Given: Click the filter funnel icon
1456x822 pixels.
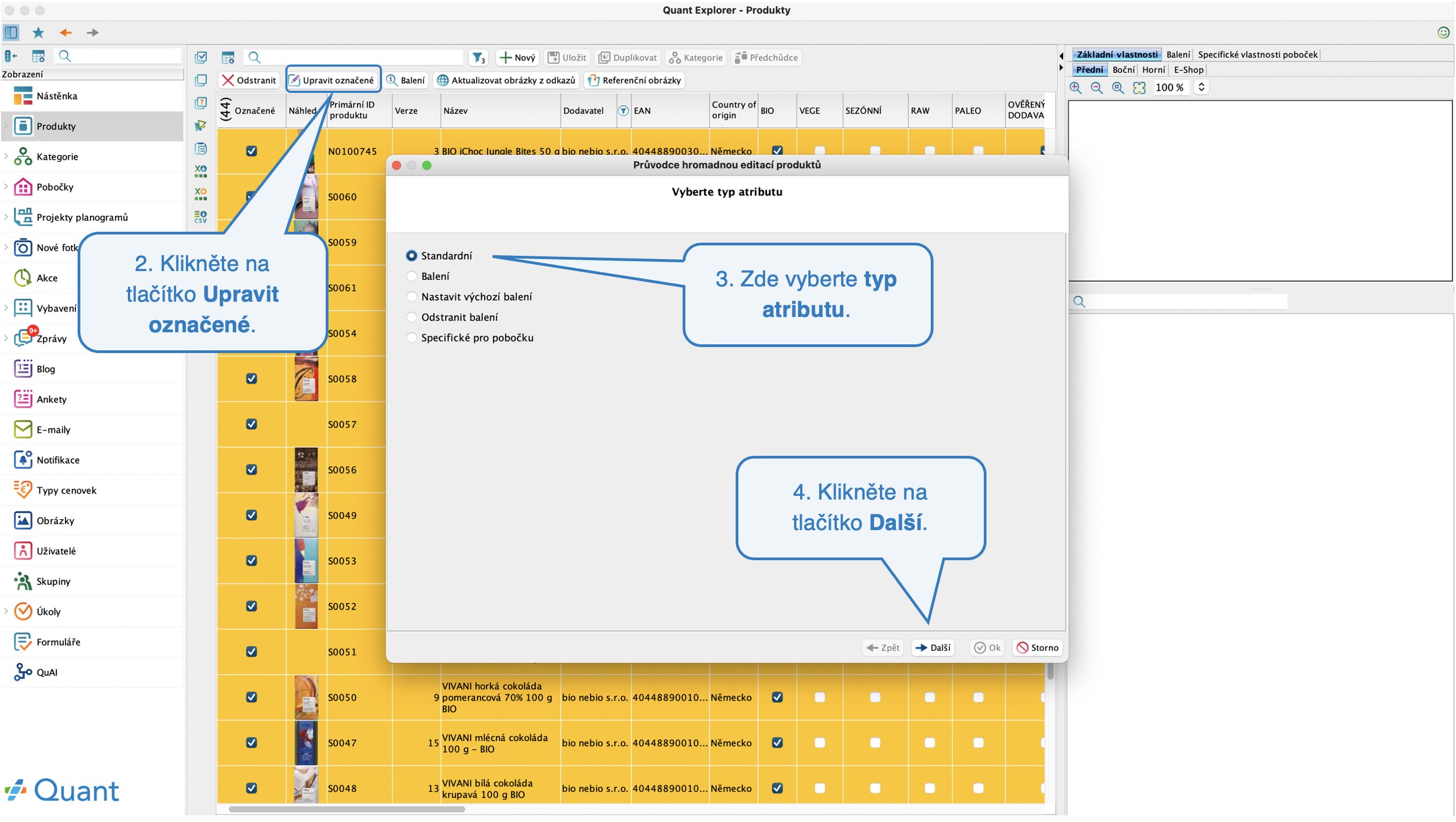Looking at the screenshot, I should 478,57.
